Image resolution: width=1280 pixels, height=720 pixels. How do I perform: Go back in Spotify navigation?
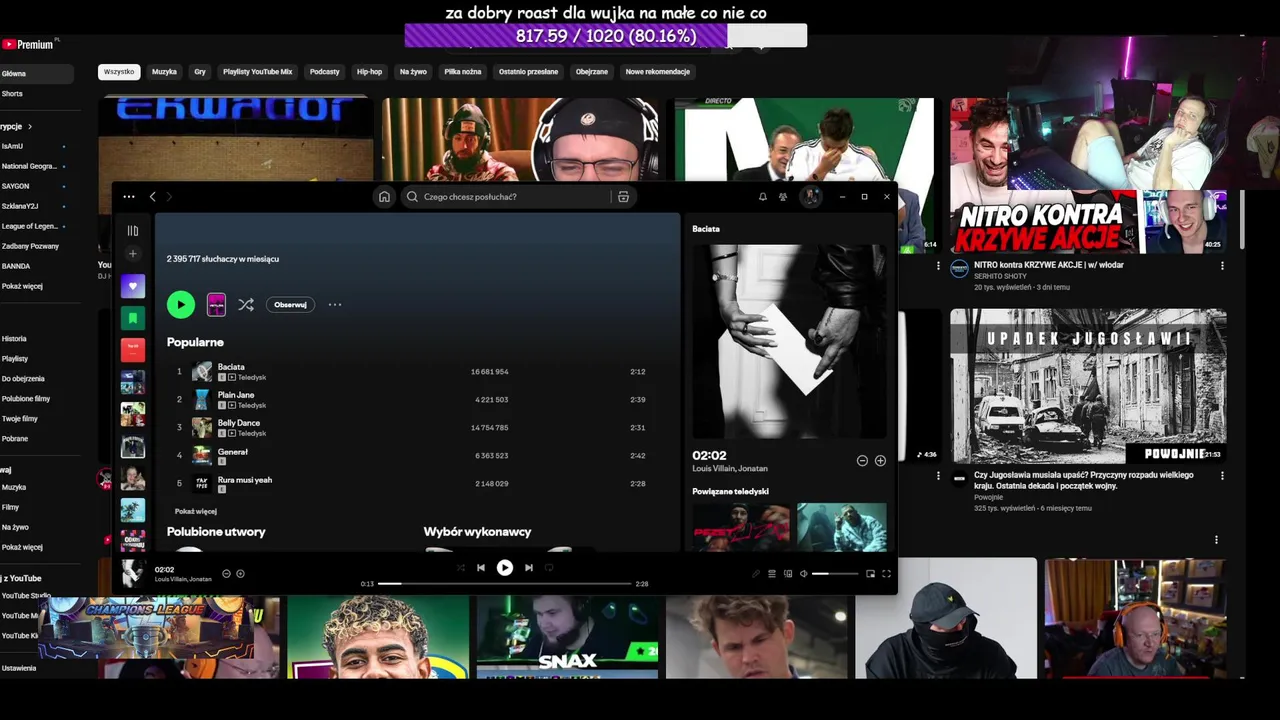click(x=152, y=197)
